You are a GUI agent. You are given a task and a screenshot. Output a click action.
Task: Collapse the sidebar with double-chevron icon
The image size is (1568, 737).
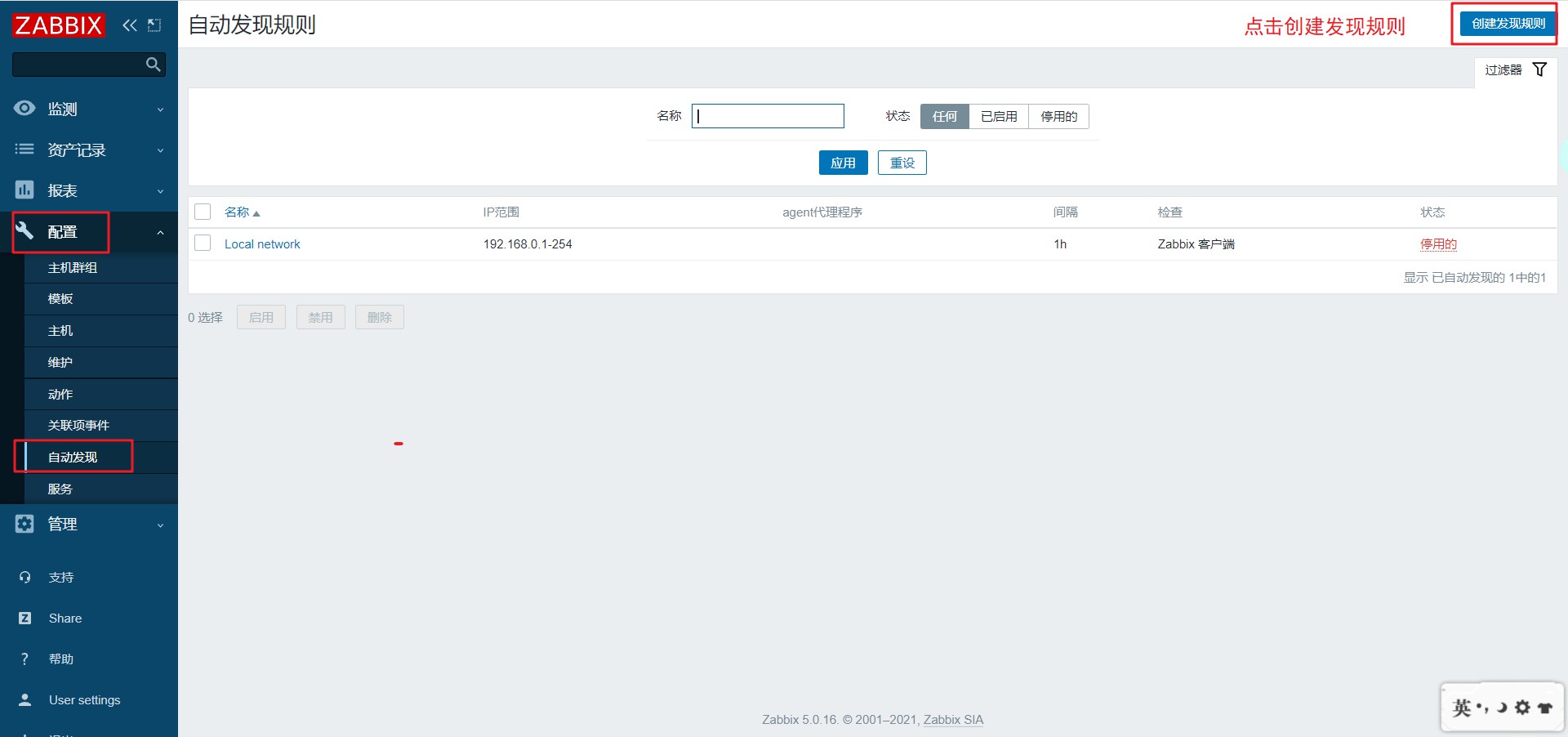[129, 25]
